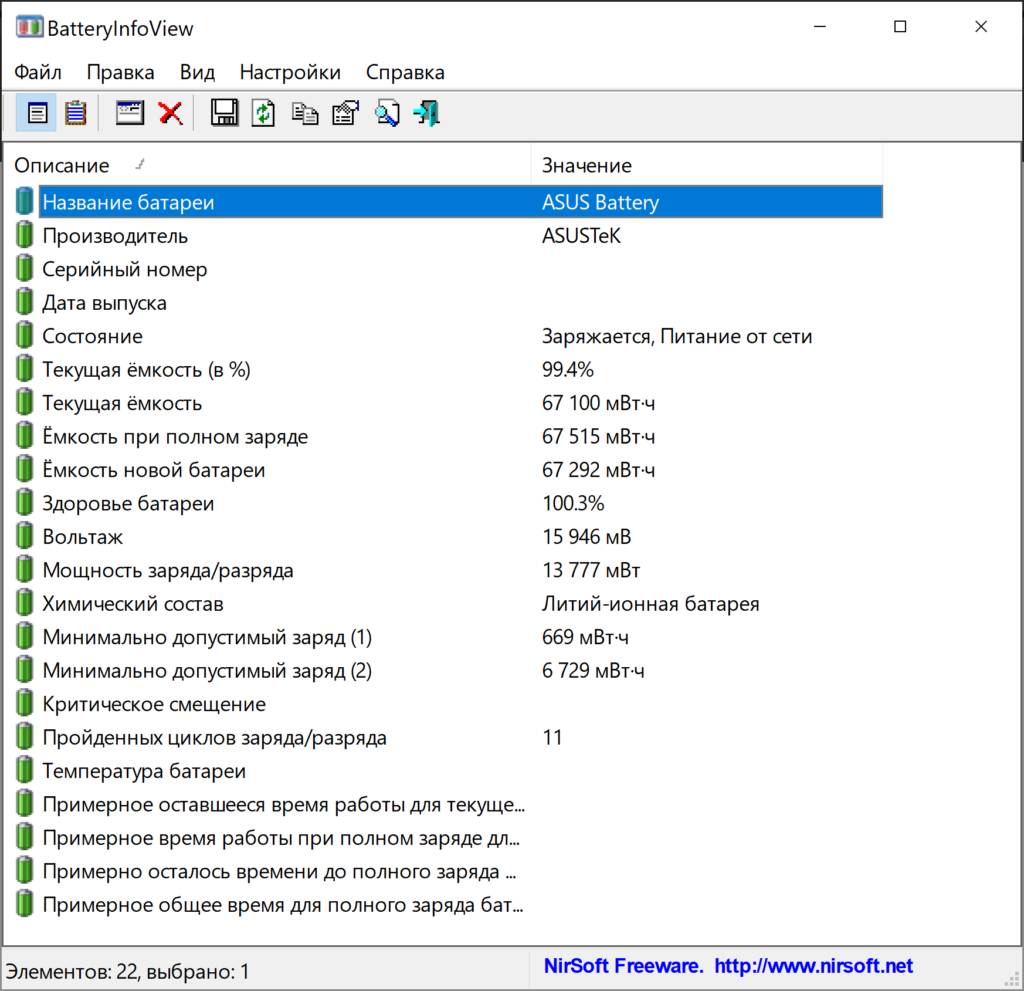Sort by the Описание column header
1024x991 pixels.
267,165
